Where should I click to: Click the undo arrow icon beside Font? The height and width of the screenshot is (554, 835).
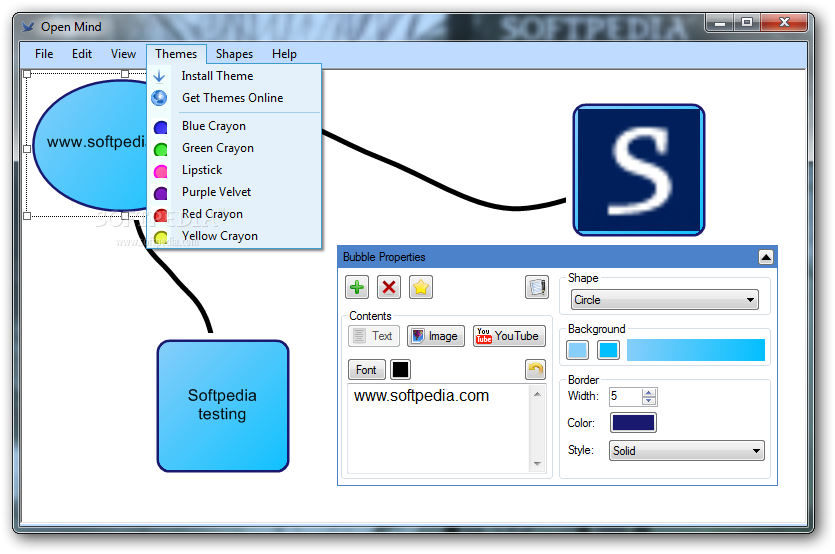click(x=536, y=369)
